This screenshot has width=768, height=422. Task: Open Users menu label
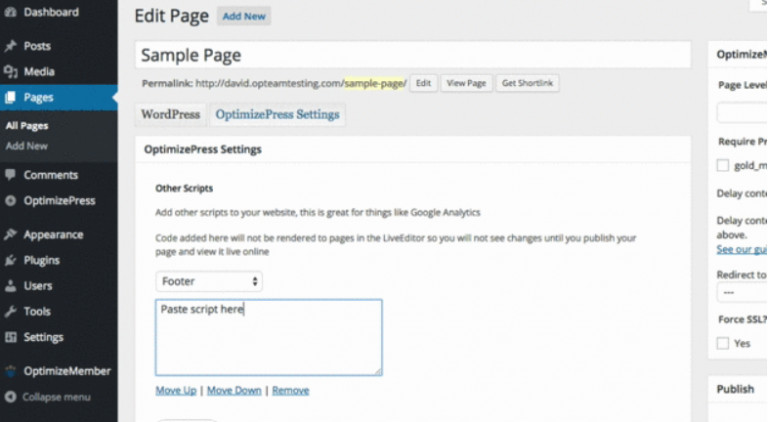point(38,286)
